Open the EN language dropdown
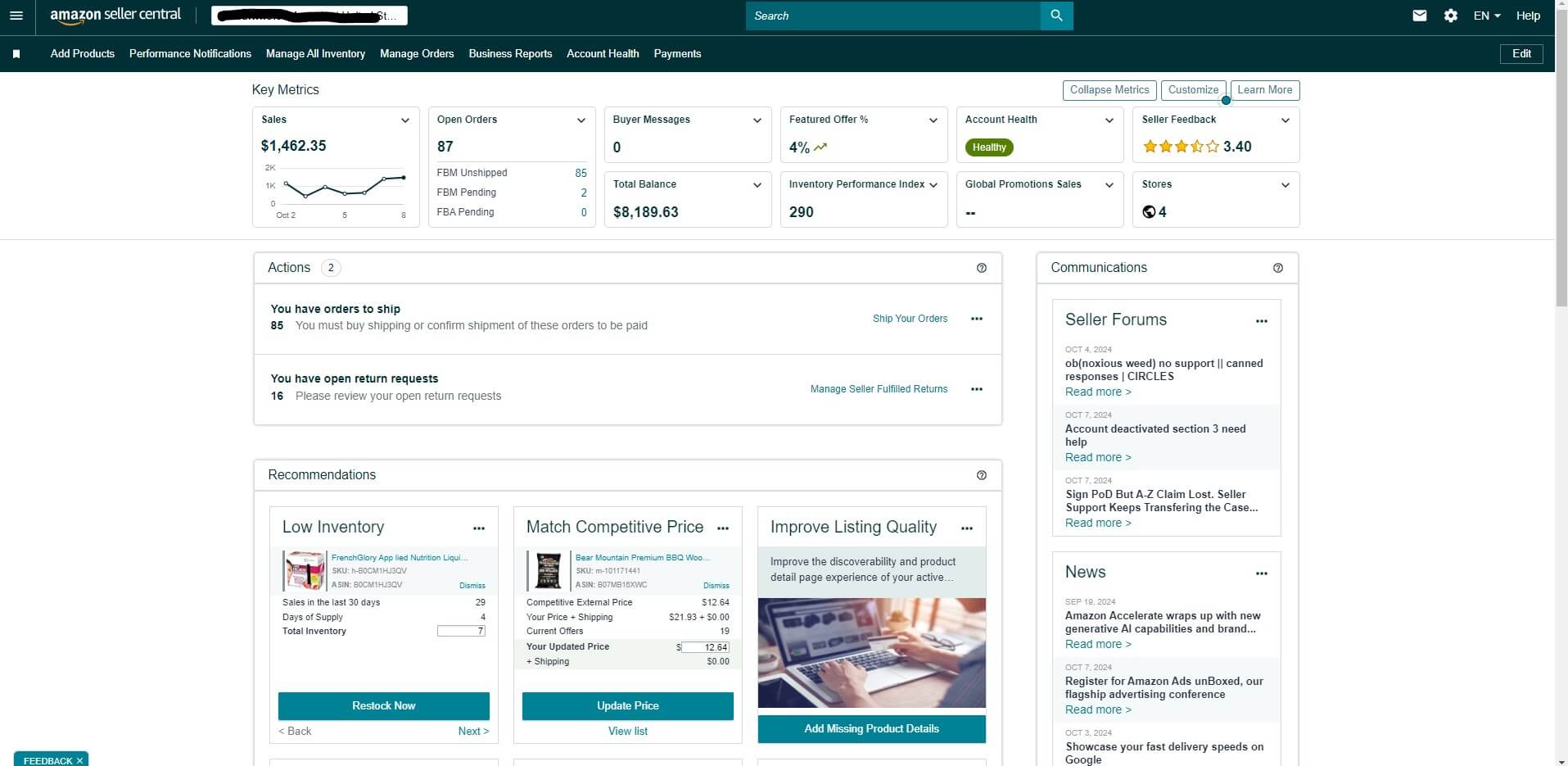1568x766 pixels. coord(1487,16)
